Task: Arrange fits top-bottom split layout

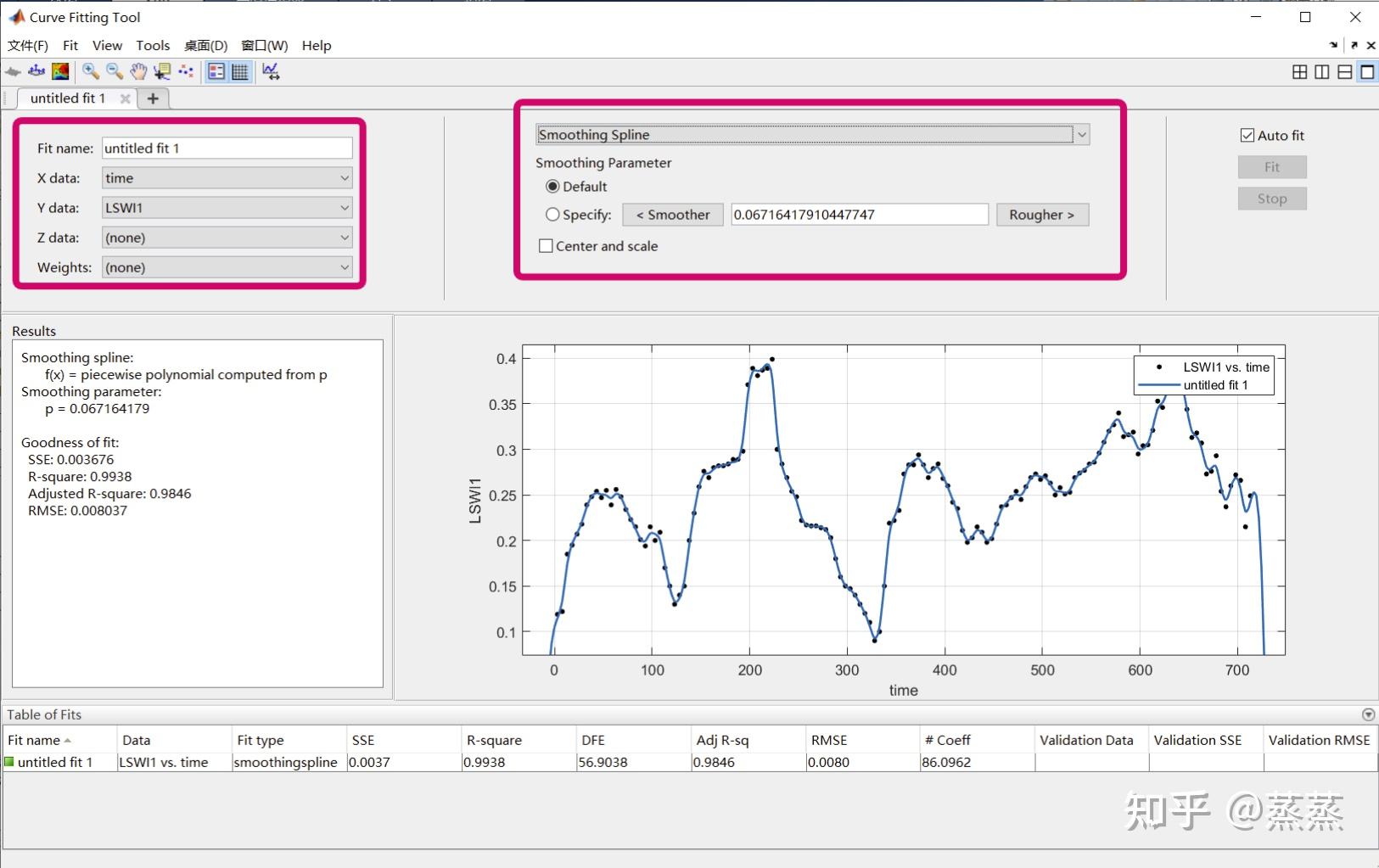Action: tap(1345, 72)
